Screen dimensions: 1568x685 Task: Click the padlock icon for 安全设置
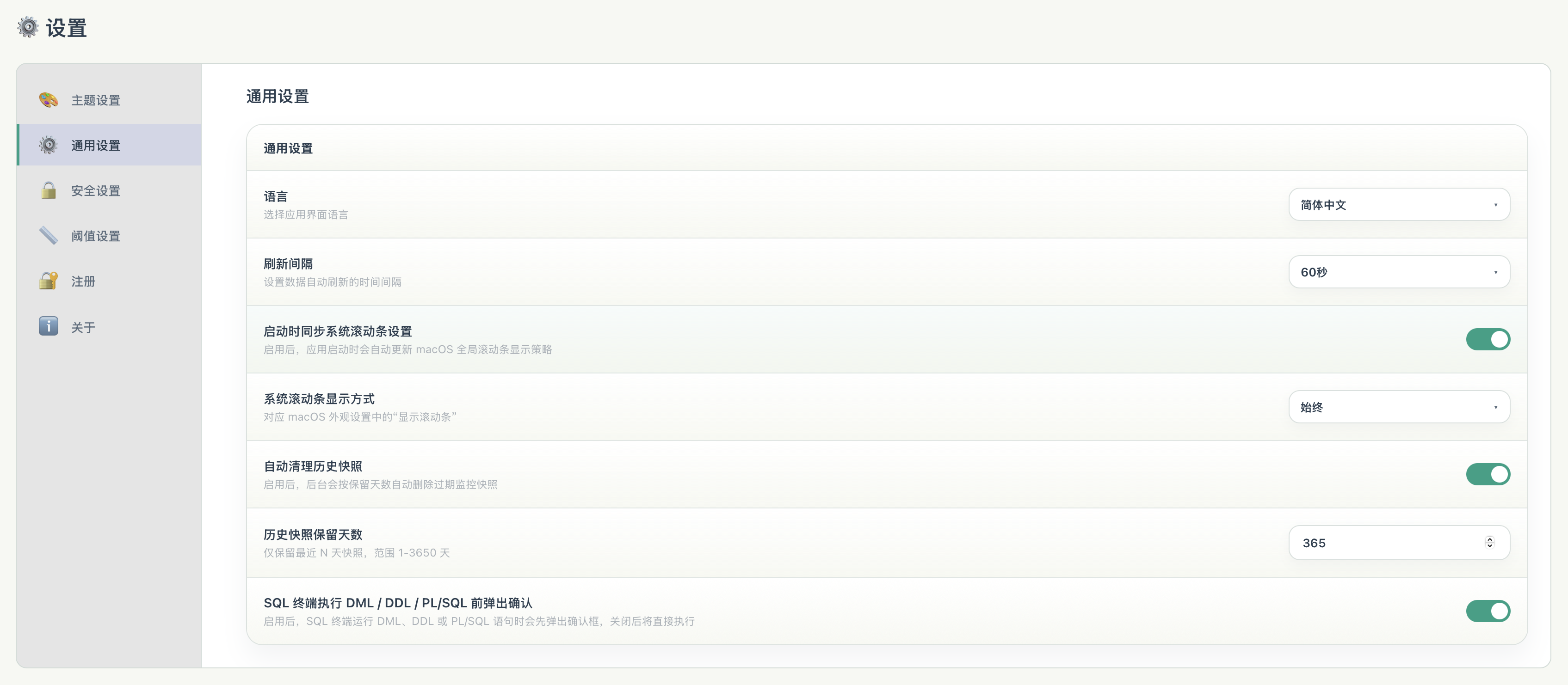click(48, 190)
